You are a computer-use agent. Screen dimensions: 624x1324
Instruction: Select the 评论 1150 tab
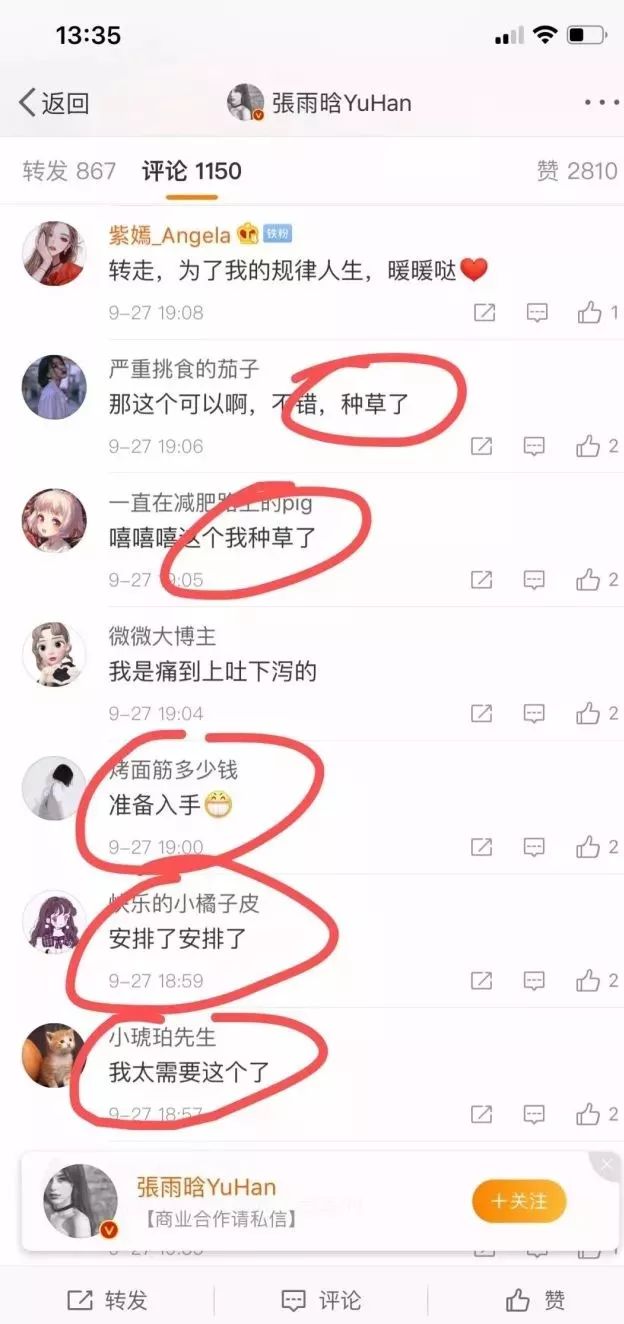(192, 171)
